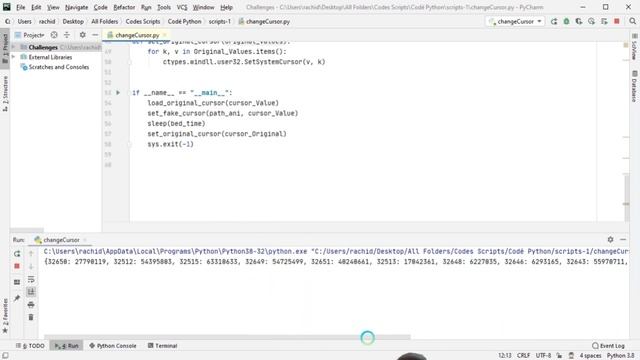Open the Edit menu

point(36,7)
